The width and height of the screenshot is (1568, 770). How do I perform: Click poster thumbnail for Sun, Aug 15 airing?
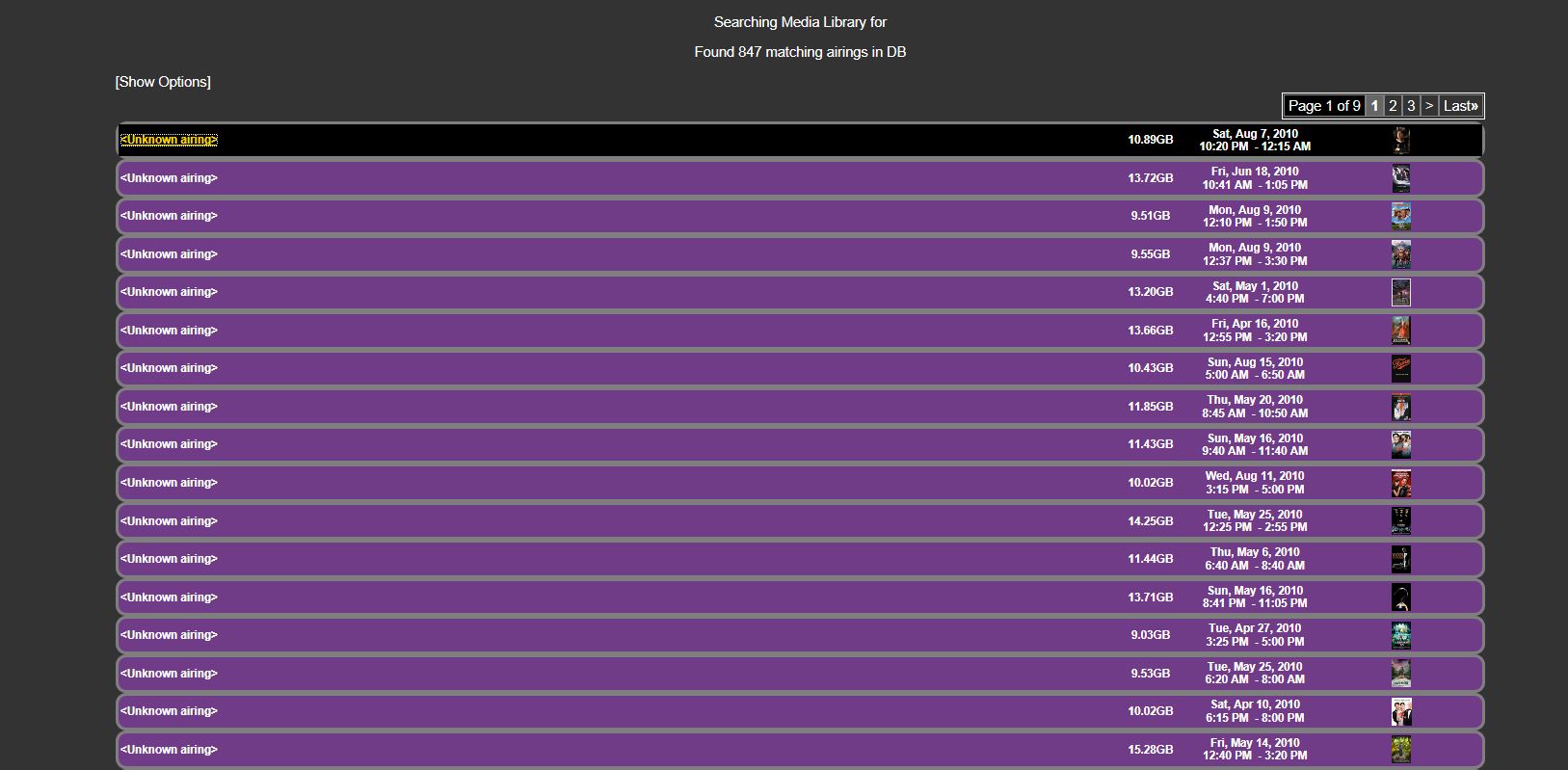(x=1401, y=368)
